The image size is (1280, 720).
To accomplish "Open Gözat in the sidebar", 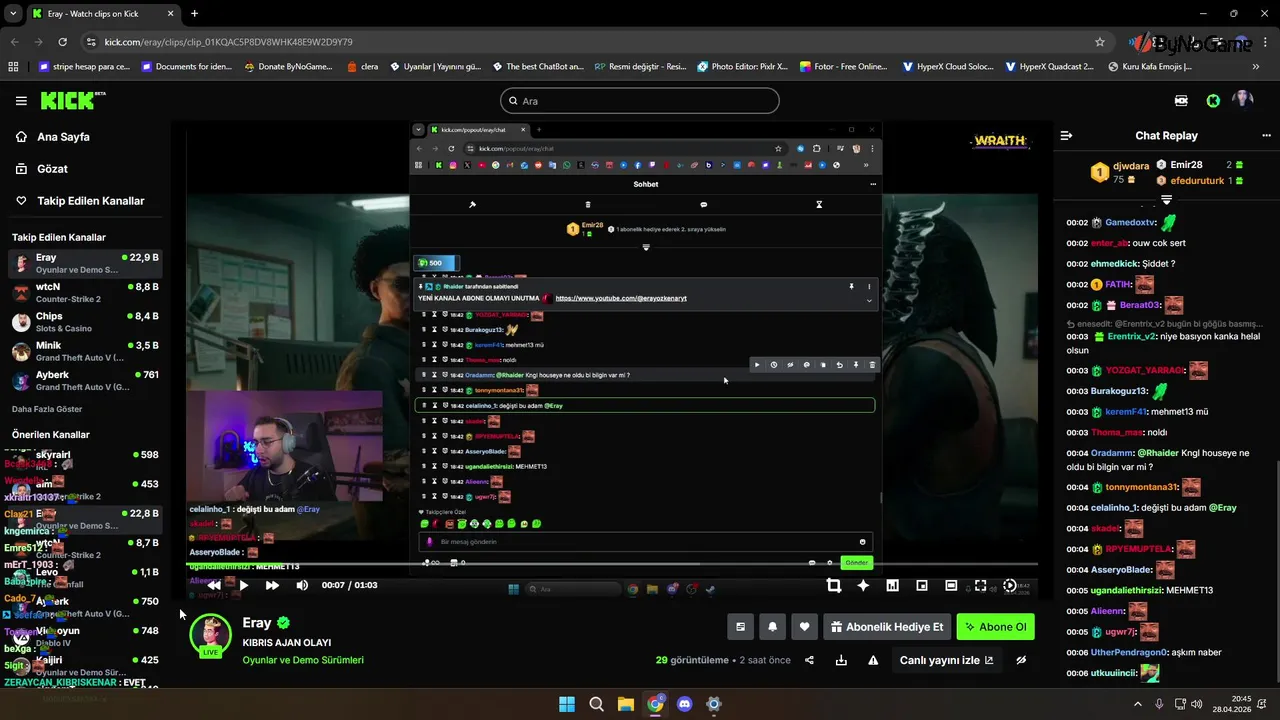I will coord(52,169).
